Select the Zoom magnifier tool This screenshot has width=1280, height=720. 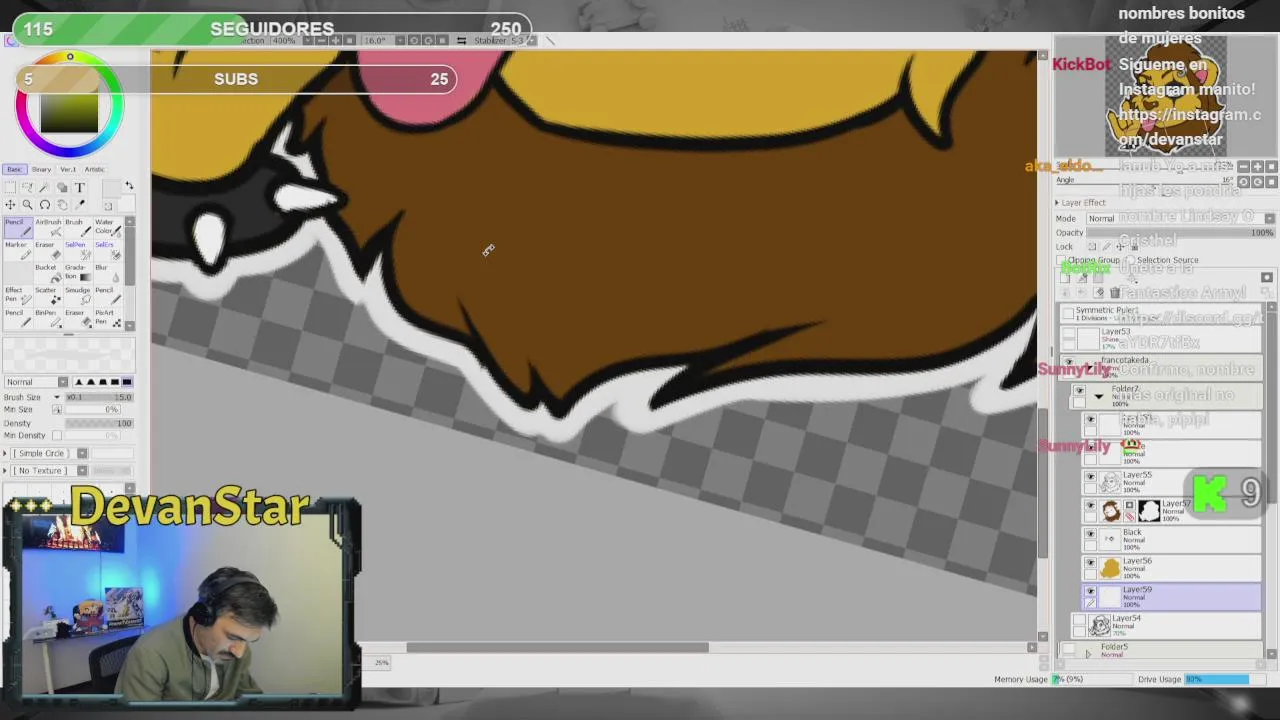(27, 205)
